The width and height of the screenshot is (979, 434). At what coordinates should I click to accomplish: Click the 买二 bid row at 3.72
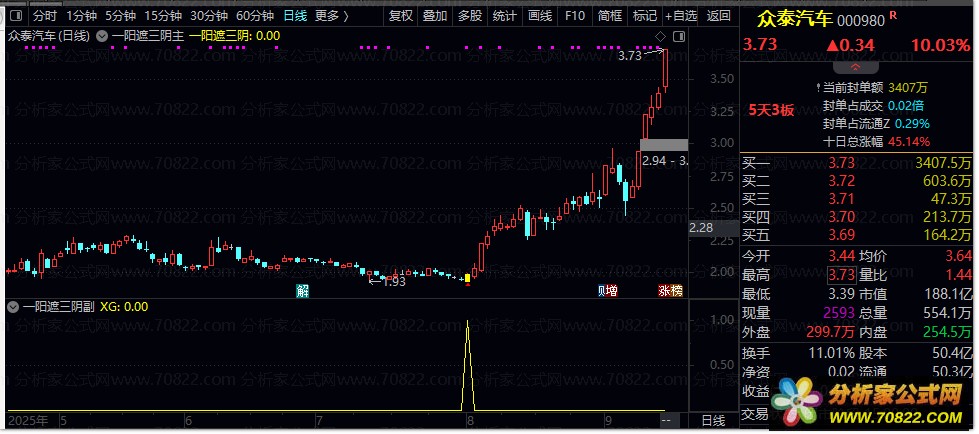coord(858,182)
